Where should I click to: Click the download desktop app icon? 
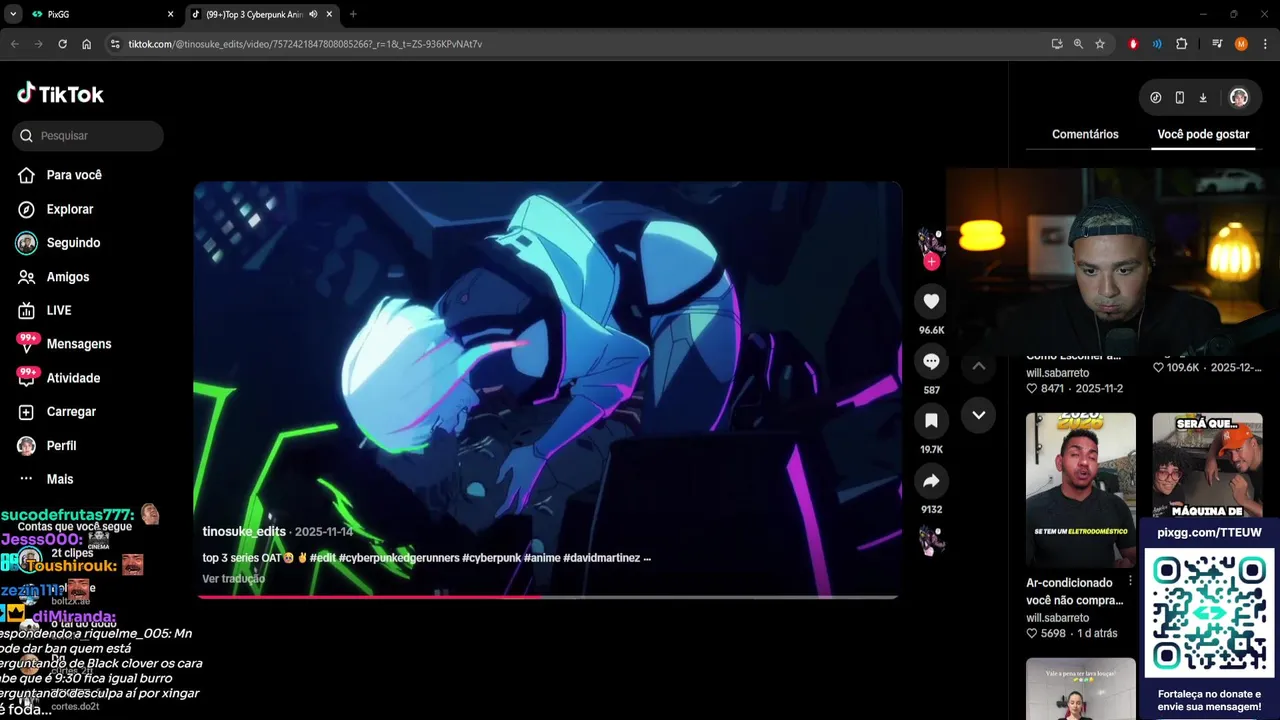coord(1203,97)
